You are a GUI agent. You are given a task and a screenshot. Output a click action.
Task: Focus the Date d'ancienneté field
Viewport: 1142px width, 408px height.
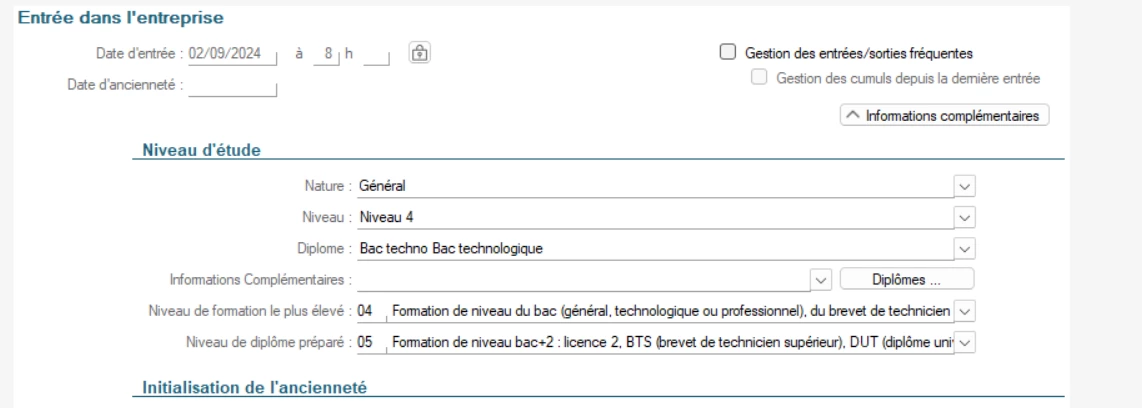pos(231,85)
